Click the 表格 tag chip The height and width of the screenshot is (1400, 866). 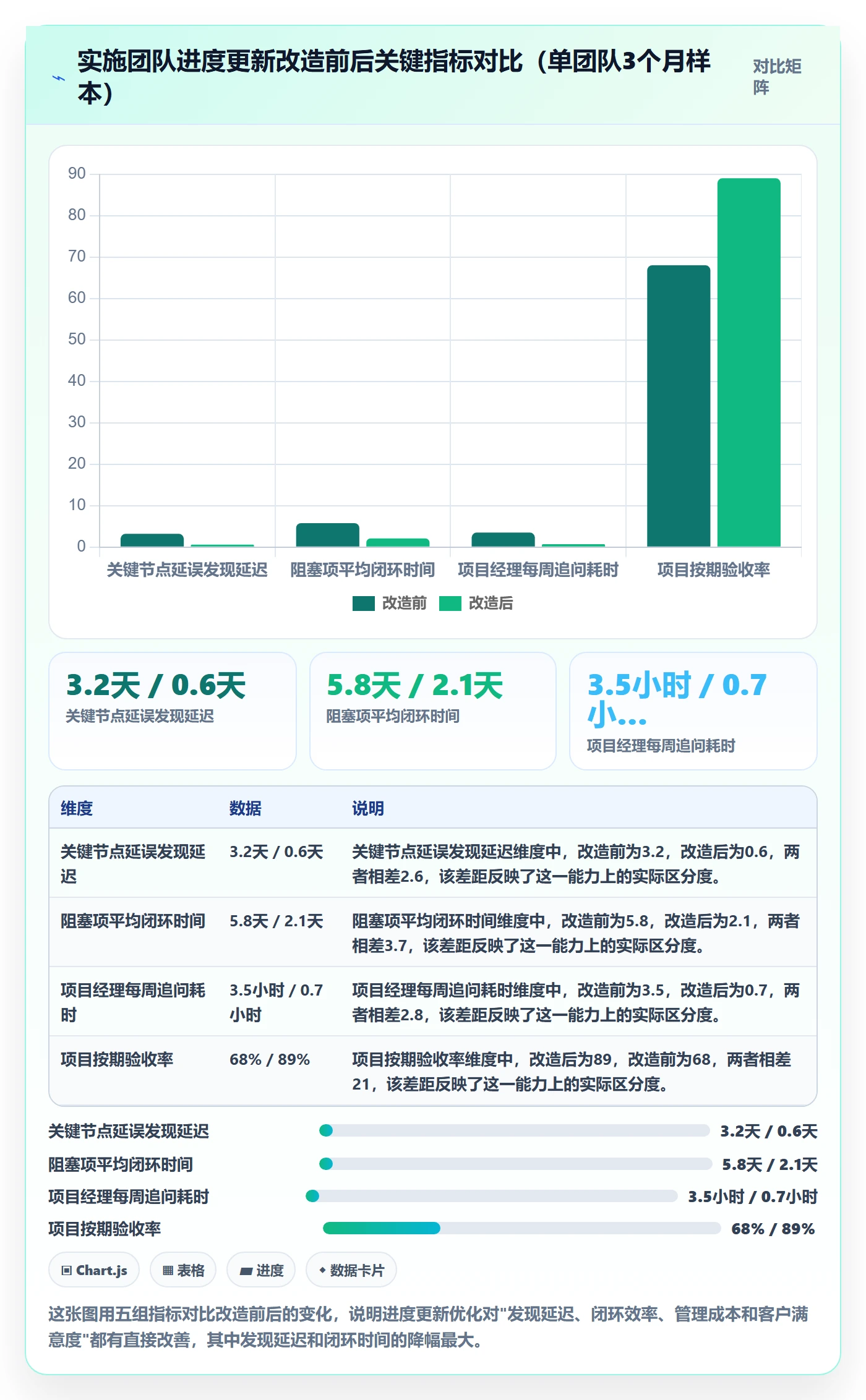183,1270
